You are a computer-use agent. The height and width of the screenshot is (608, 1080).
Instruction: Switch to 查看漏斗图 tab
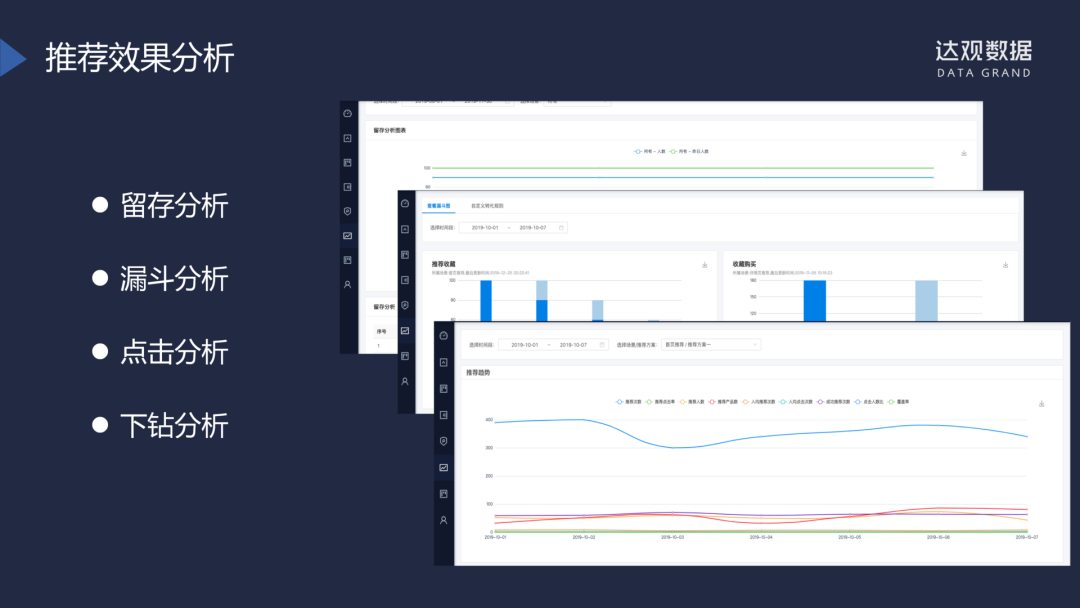(439, 206)
